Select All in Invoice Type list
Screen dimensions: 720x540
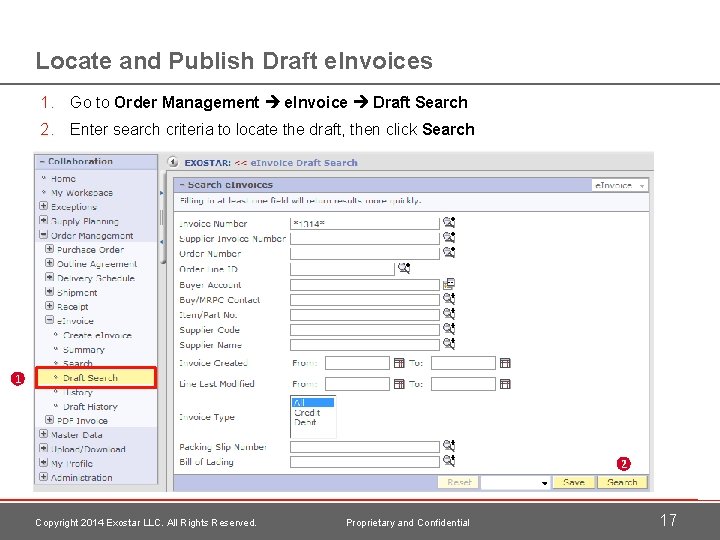(x=313, y=403)
